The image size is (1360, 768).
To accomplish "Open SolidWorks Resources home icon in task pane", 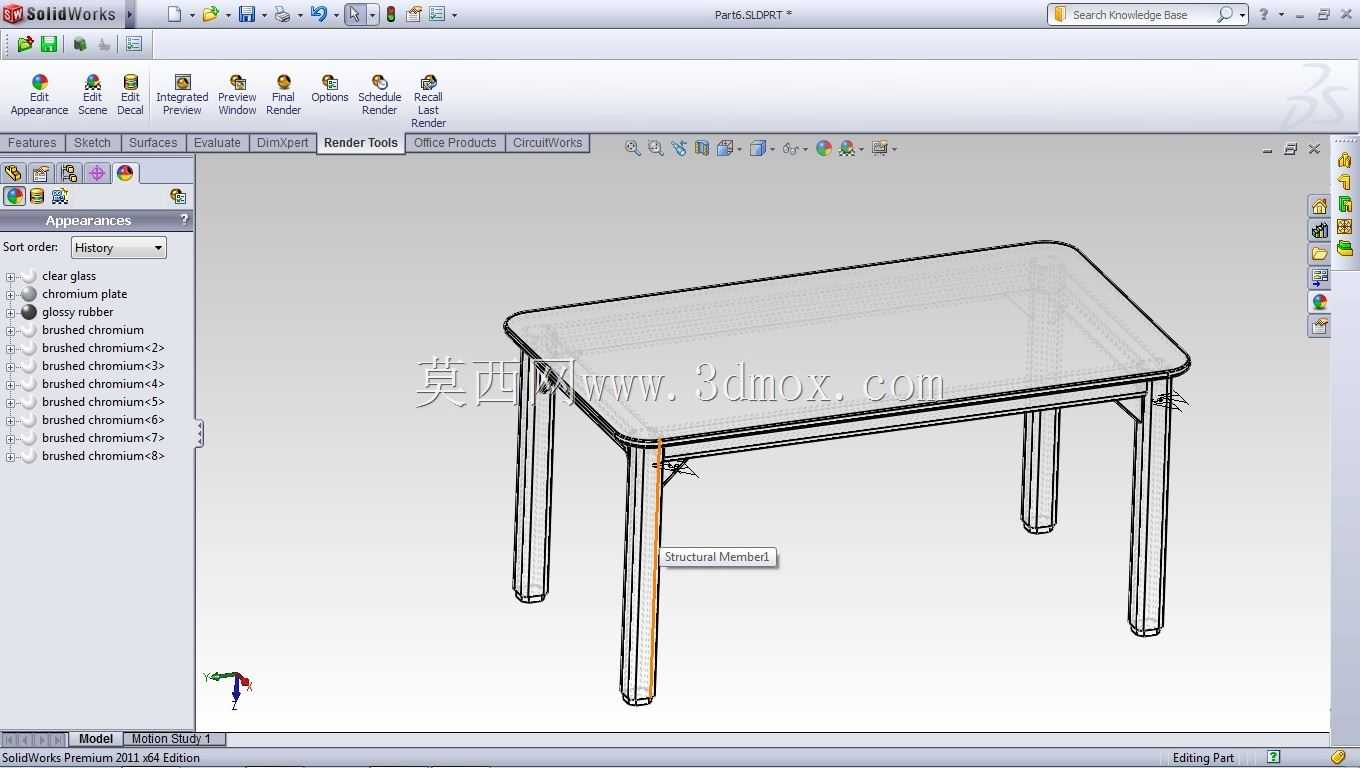I will [x=1320, y=206].
